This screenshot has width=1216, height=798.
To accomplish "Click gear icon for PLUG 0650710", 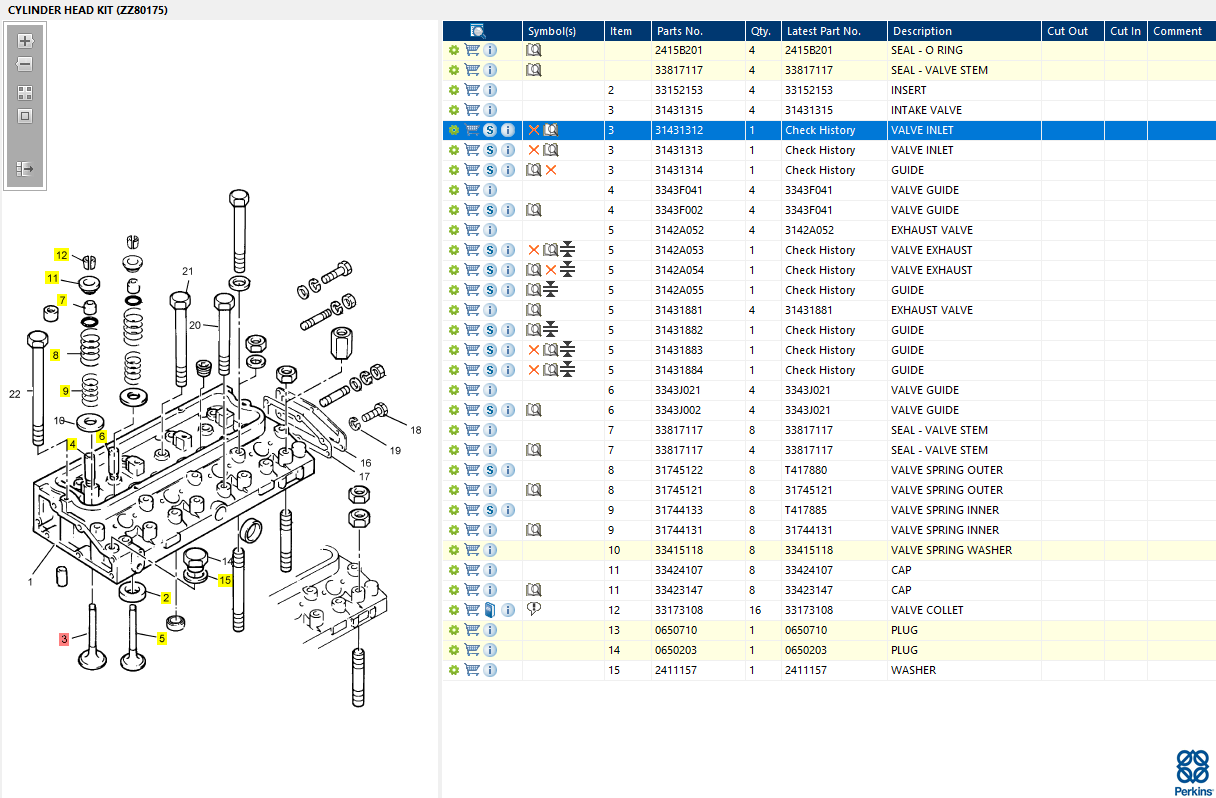I will [454, 630].
